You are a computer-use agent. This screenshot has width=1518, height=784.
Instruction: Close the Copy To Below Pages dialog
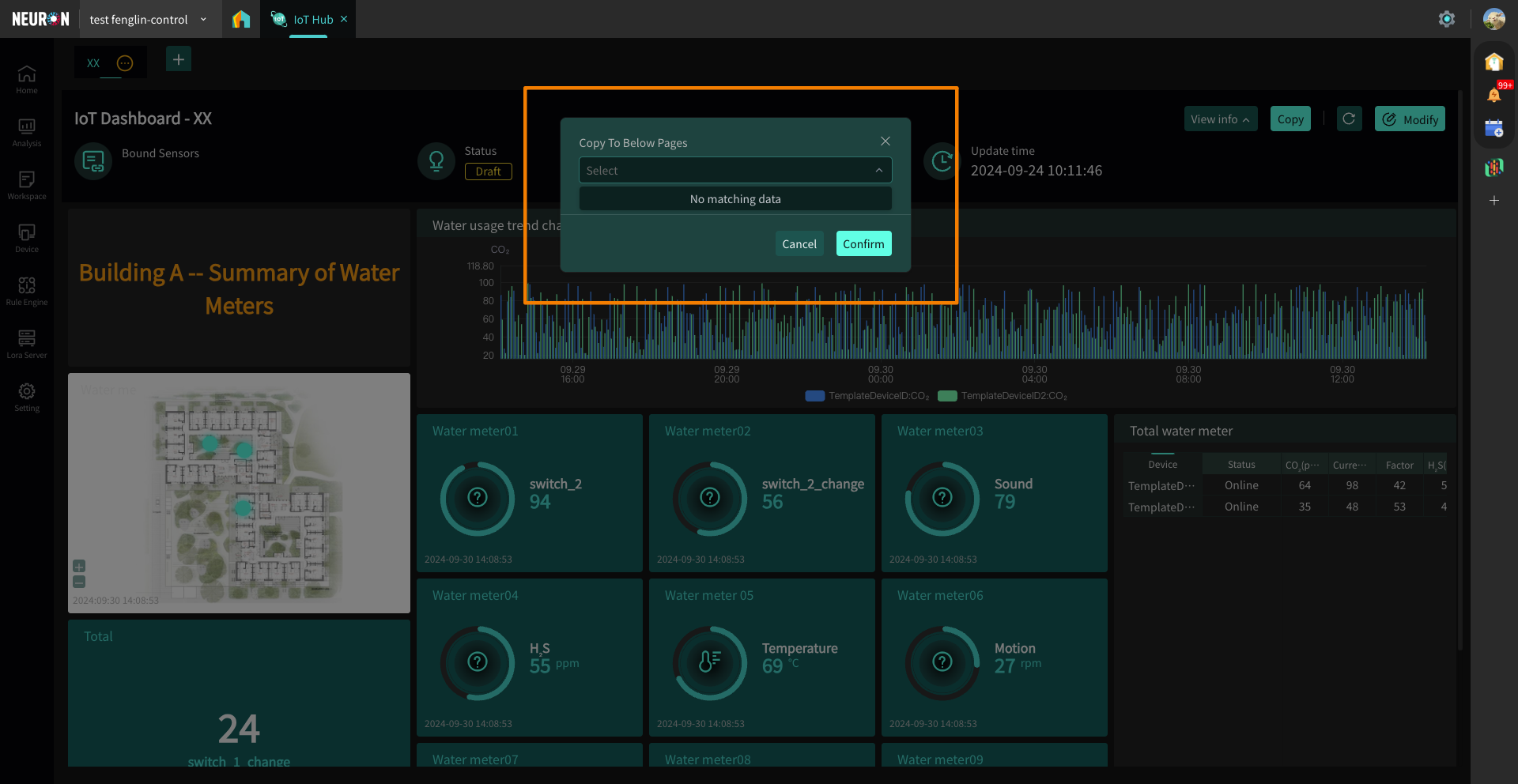(885, 141)
